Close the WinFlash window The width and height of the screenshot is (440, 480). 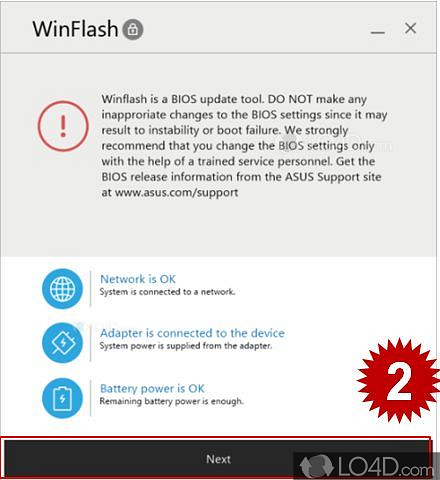tap(410, 28)
